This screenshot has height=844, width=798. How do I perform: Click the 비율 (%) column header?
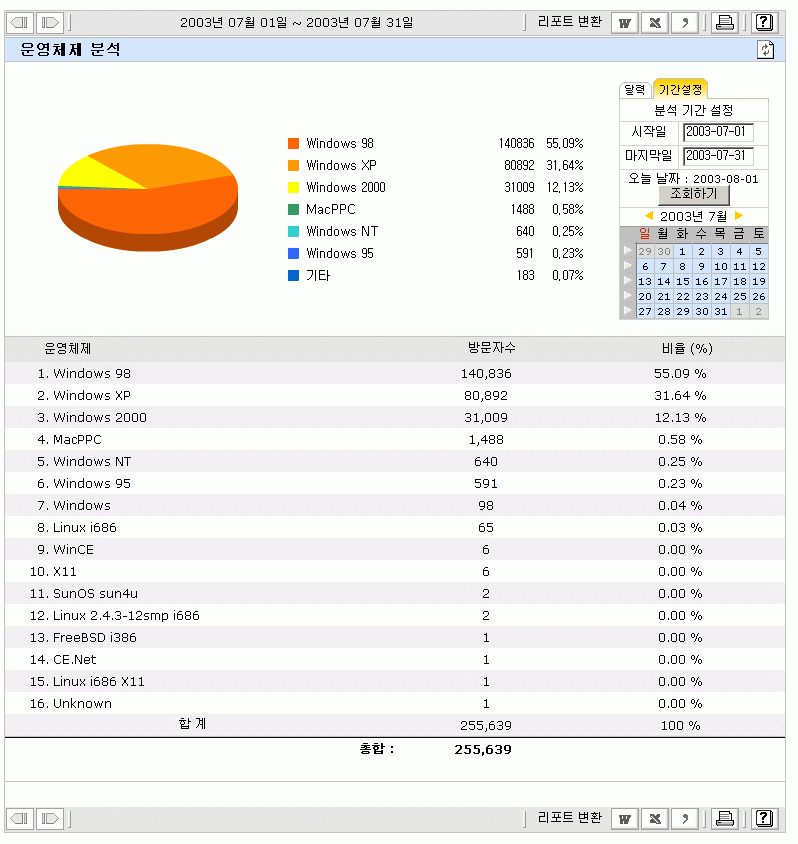[687, 349]
